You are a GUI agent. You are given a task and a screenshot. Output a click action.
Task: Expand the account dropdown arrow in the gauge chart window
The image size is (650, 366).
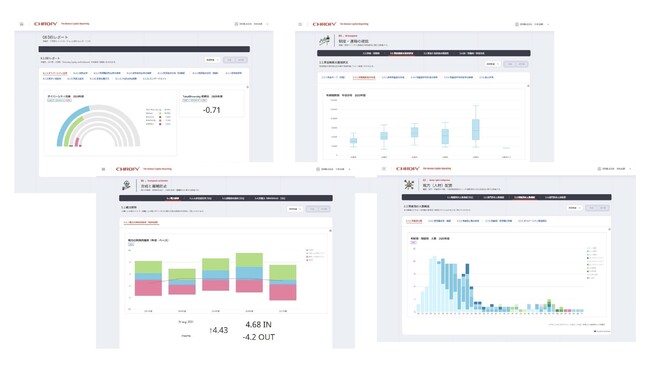pyautogui.click(x=267, y=24)
